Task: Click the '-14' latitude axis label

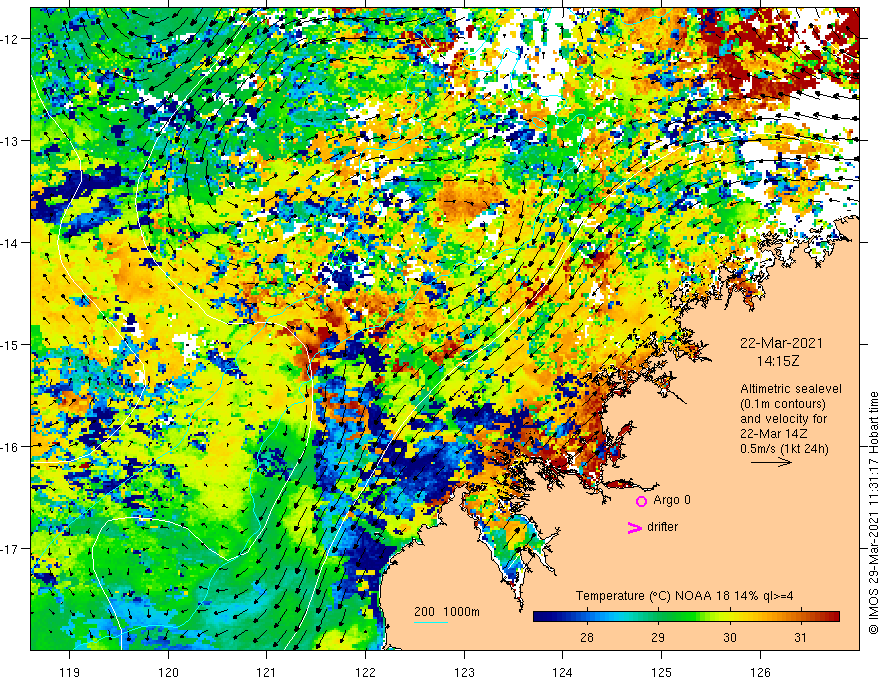Action: click(10, 243)
